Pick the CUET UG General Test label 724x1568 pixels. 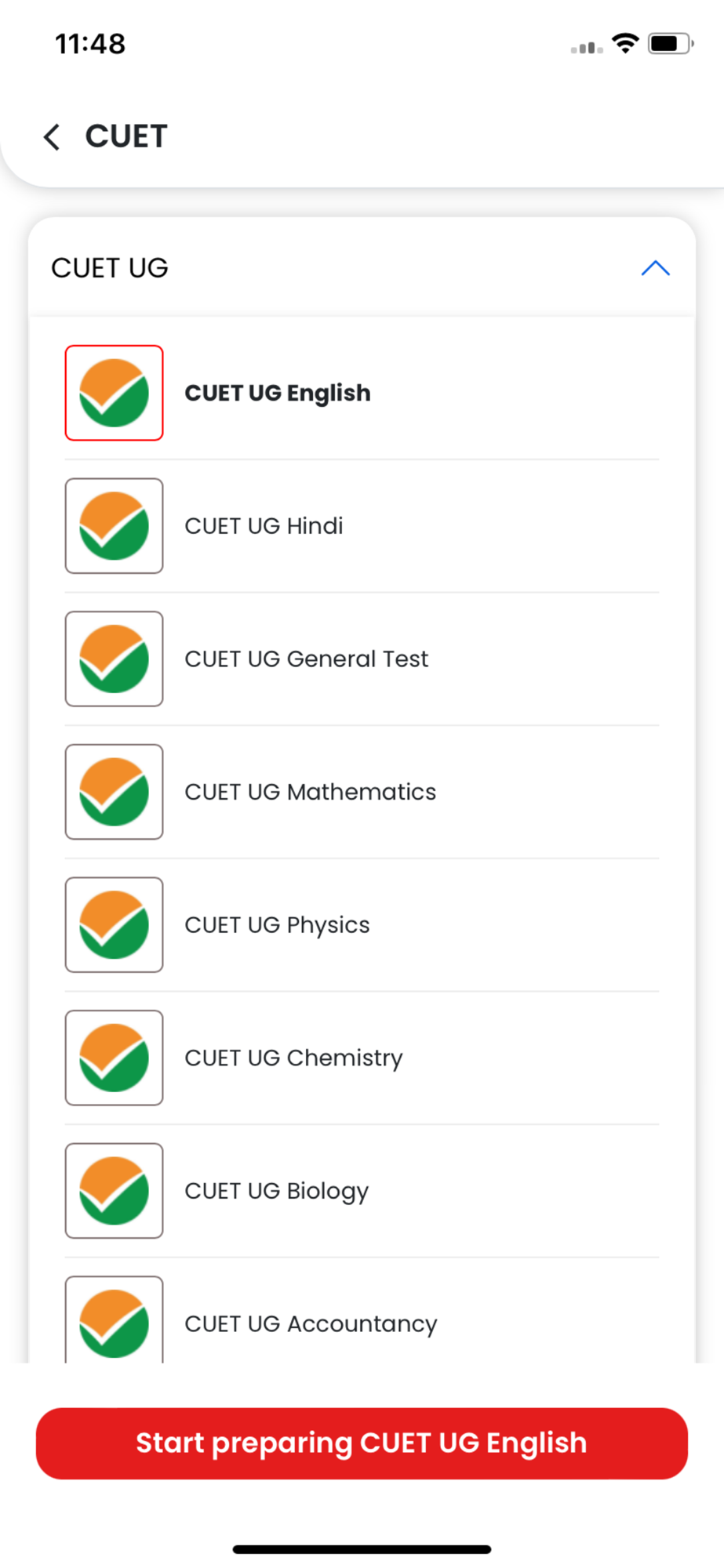point(307,659)
